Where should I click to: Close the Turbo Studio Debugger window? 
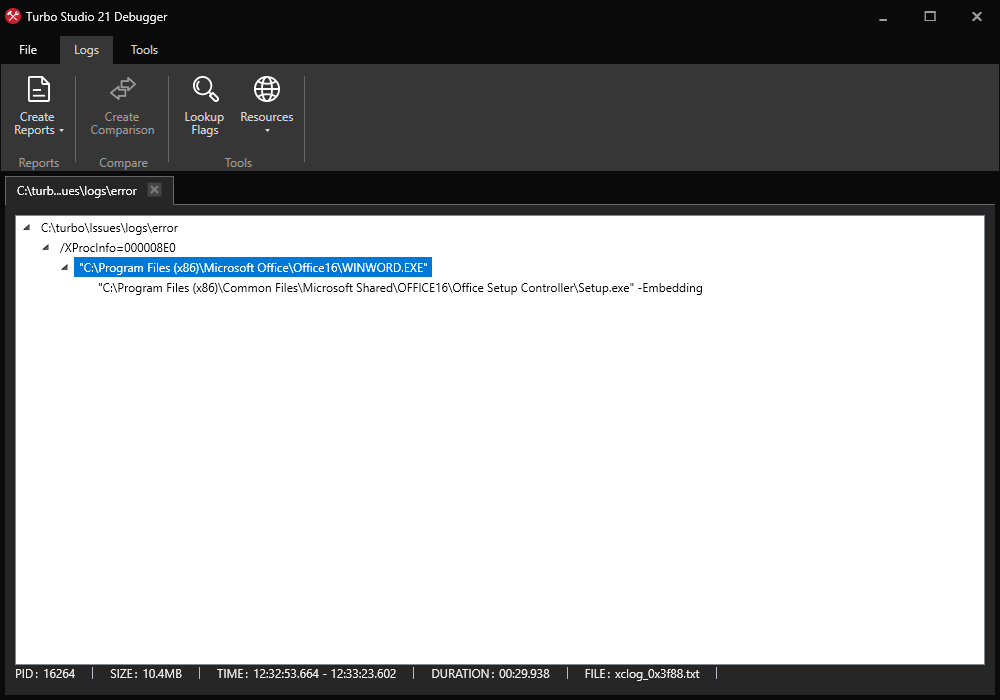[976, 17]
